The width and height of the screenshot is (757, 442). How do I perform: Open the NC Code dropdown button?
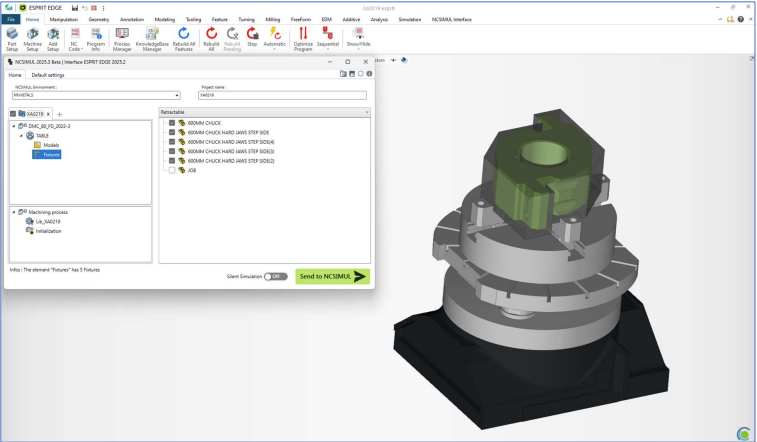pyautogui.click(x=75, y=39)
